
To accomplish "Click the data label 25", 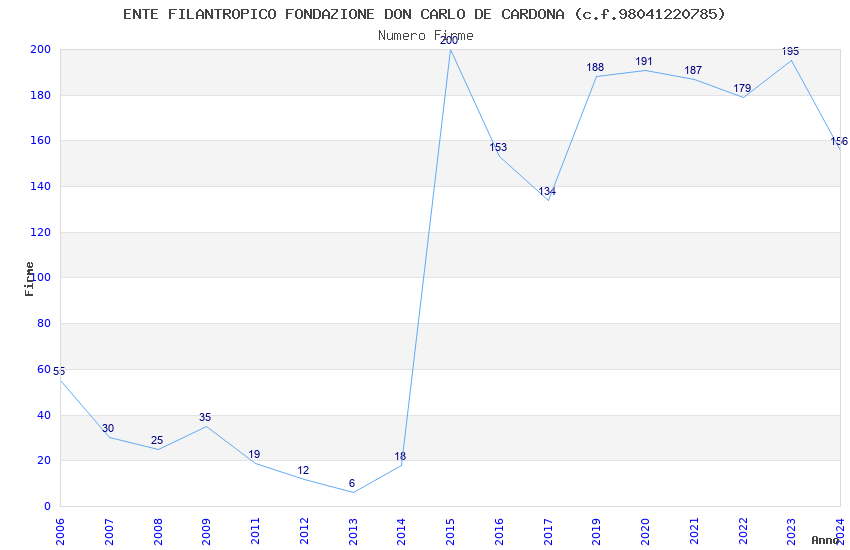I will click(157, 440).
